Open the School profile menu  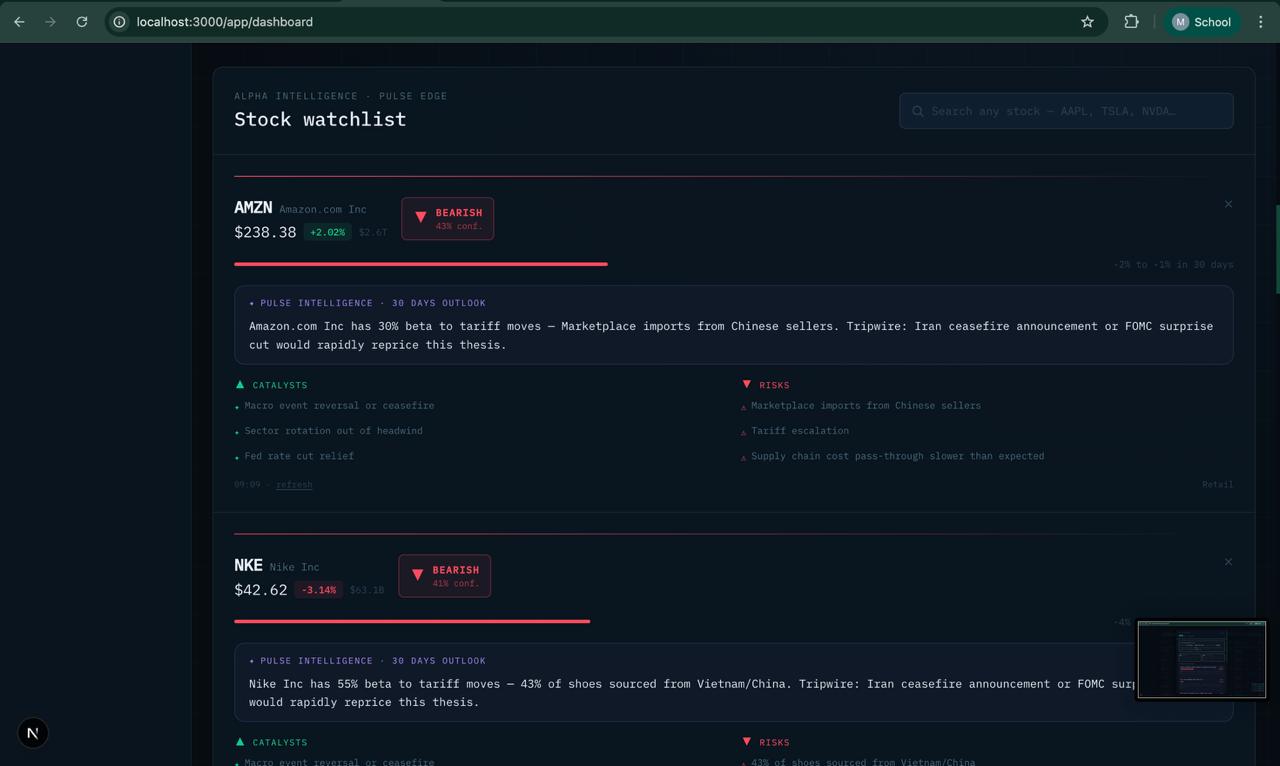point(1201,21)
